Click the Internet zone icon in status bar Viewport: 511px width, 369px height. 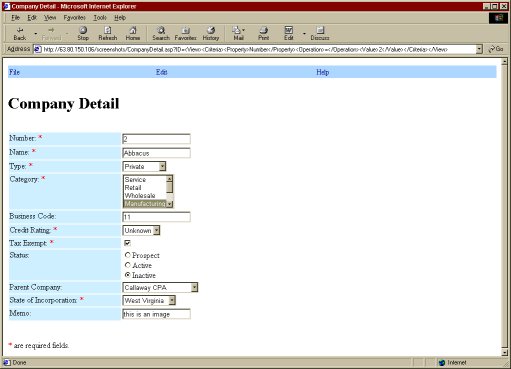[442, 362]
